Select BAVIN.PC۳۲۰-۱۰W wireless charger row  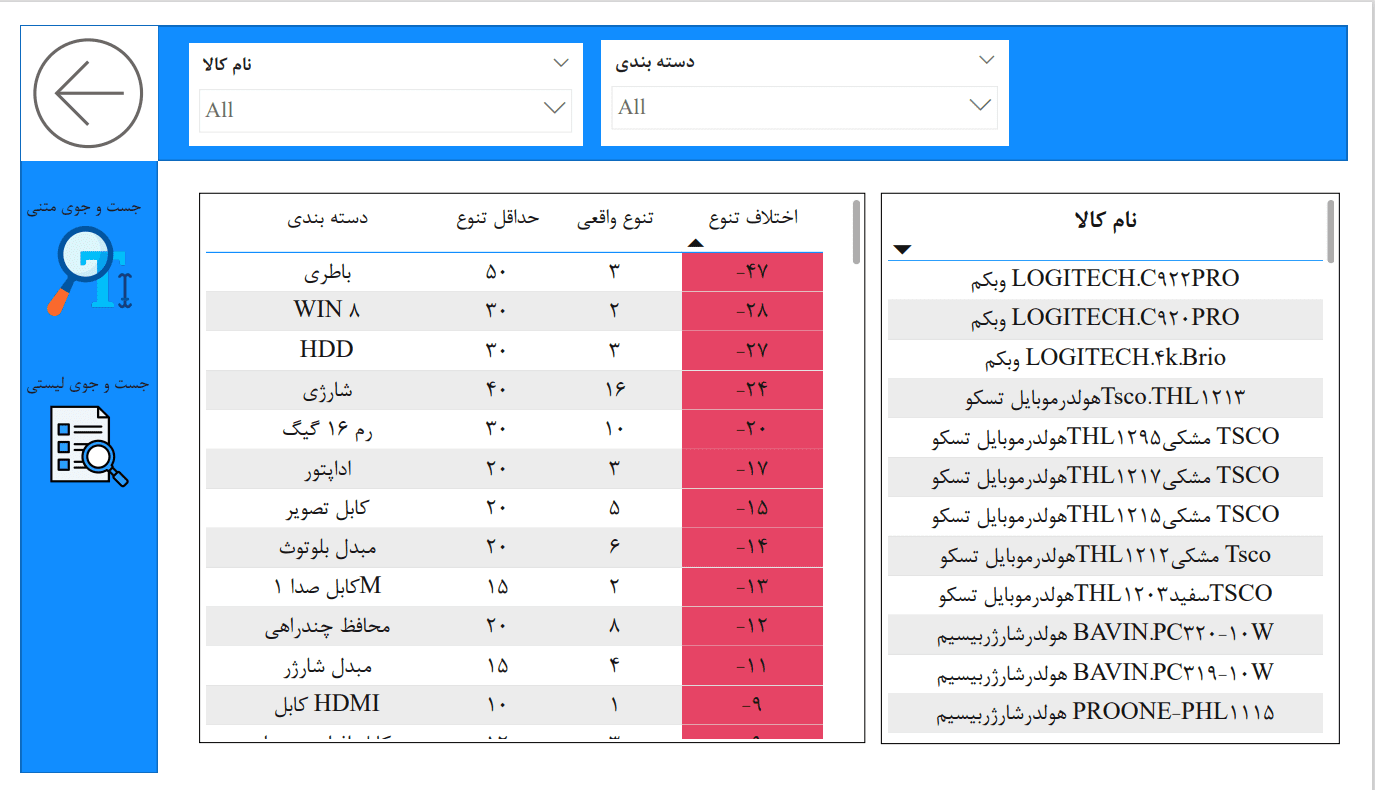1105,634
